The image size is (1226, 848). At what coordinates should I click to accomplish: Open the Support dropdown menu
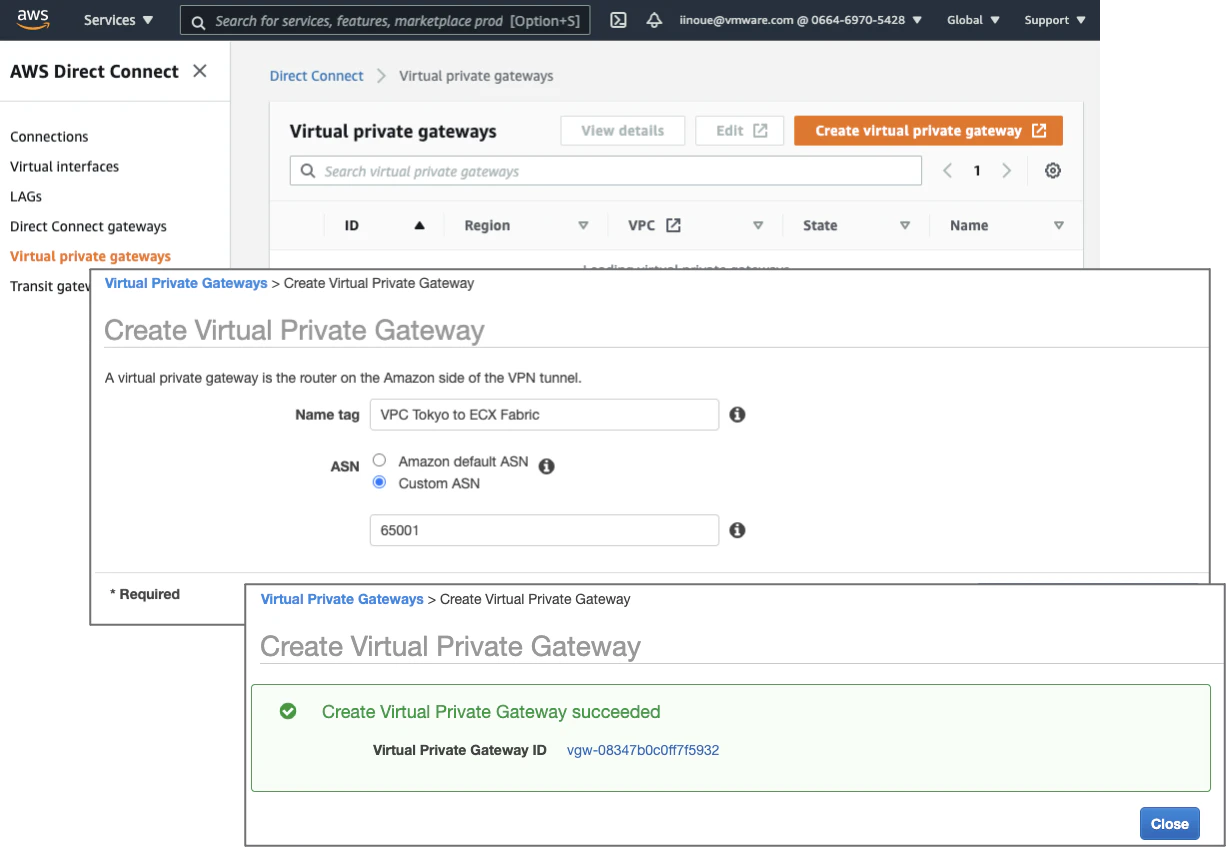tap(1055, 20)
